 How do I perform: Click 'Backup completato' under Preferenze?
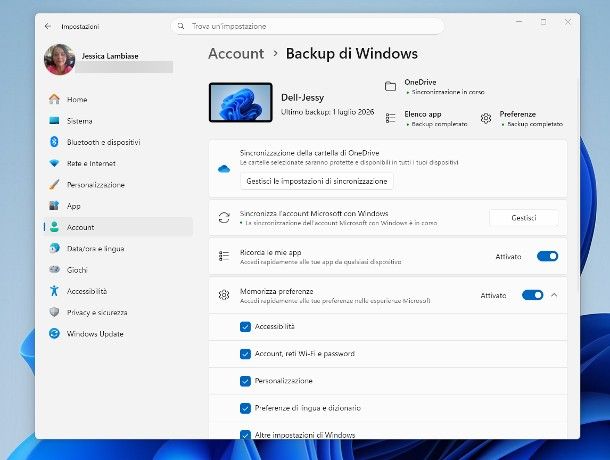pos(535,124)
